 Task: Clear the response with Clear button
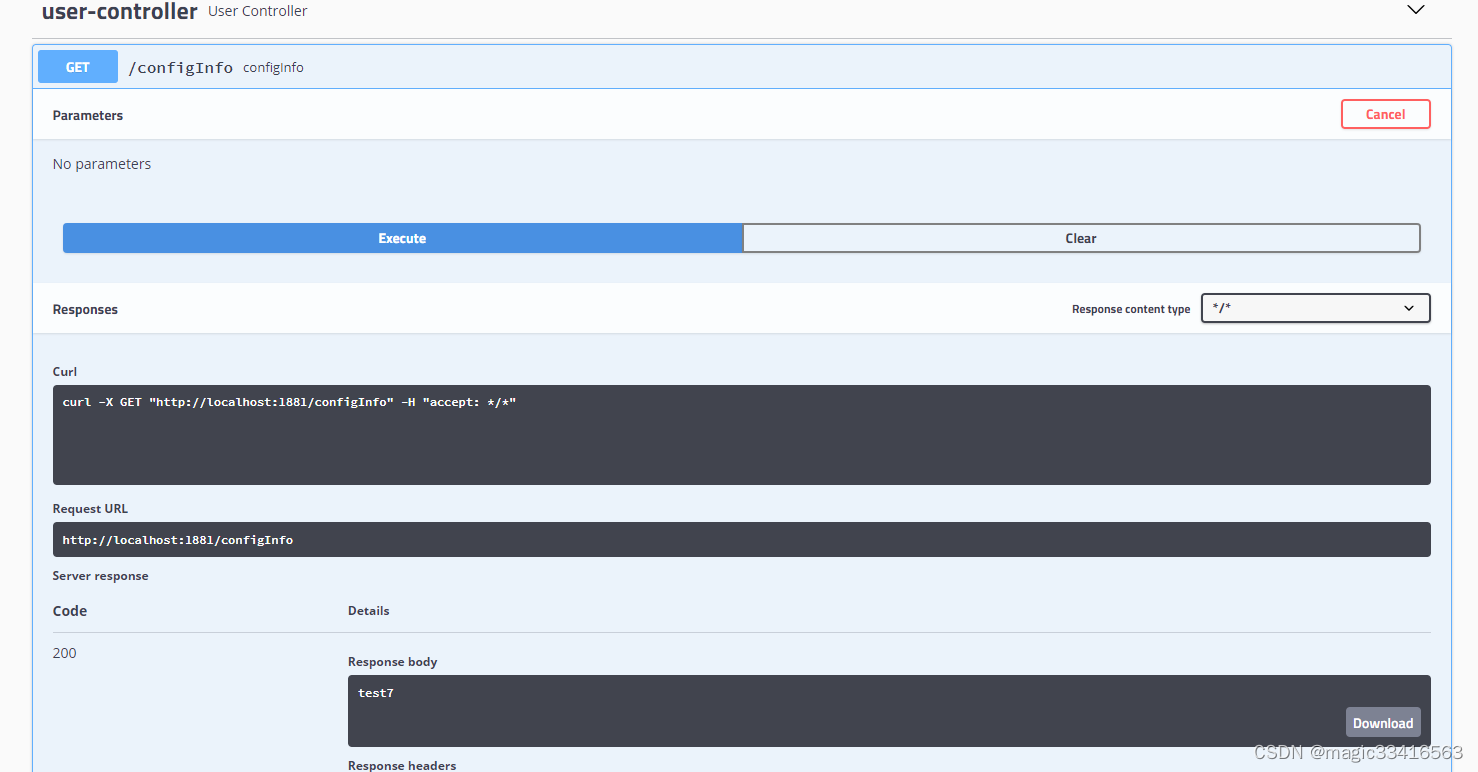1081,238
